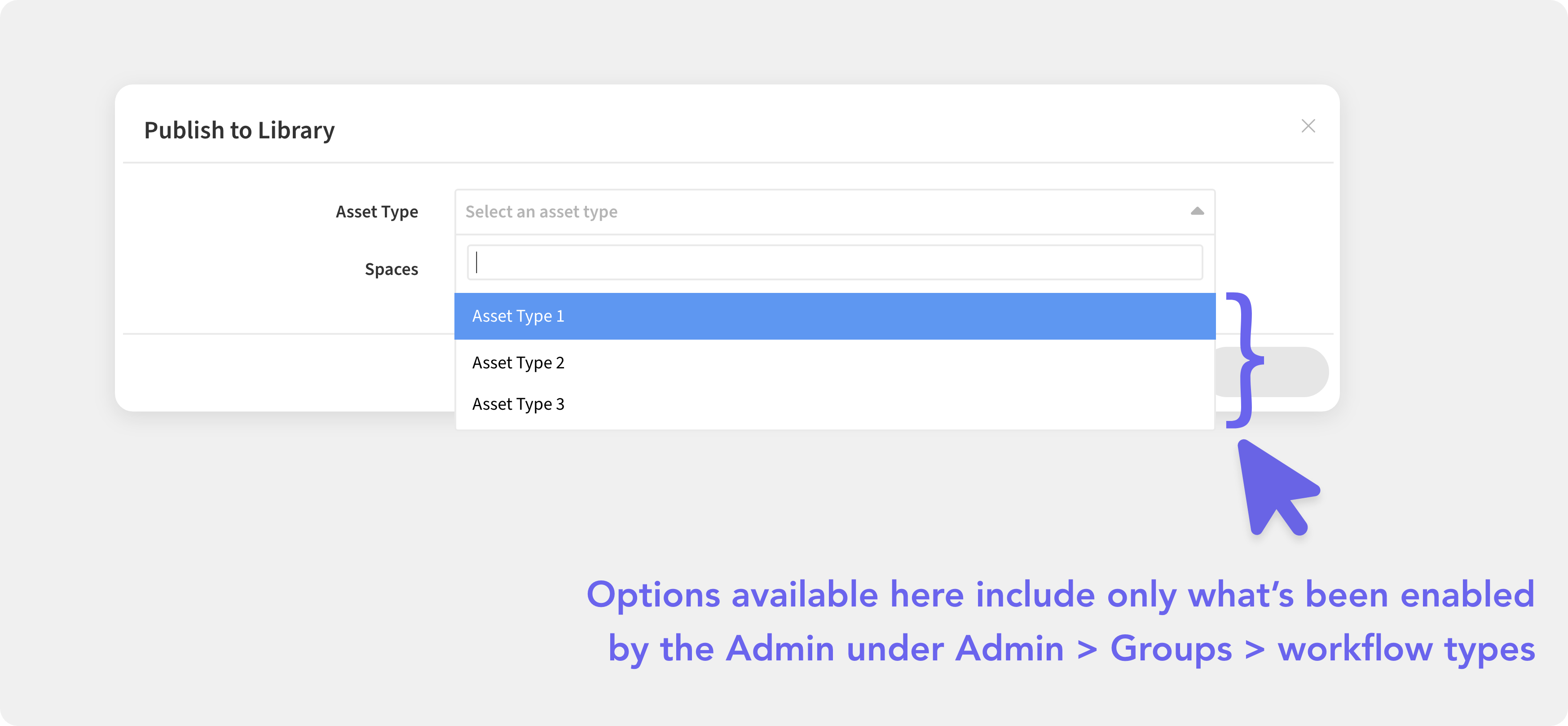The width and height of the screenshot is (1568, 726).
Task: Click the 'Asset Type' field label
Action: [377, 211]
